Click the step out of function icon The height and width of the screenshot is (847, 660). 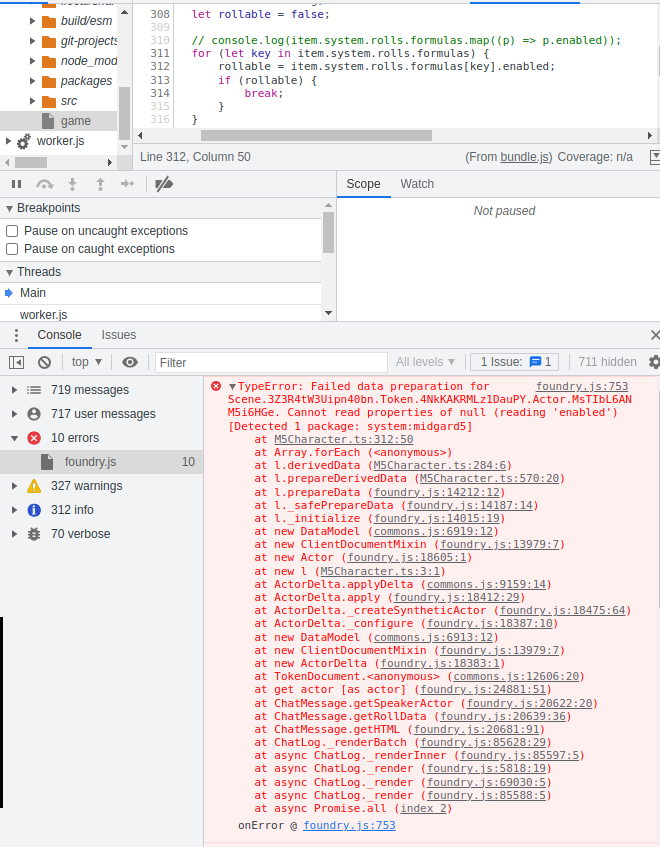(100, 184)
